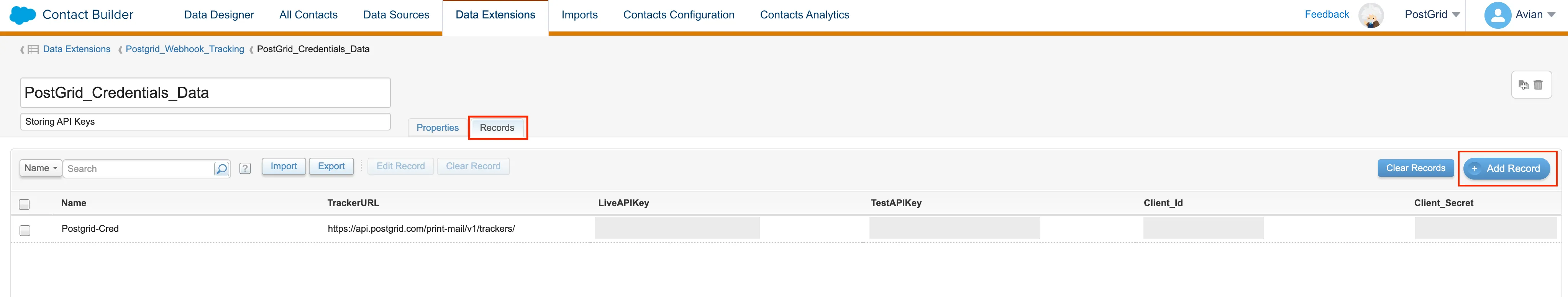Click the Clear Records button

click(1416, 168)
